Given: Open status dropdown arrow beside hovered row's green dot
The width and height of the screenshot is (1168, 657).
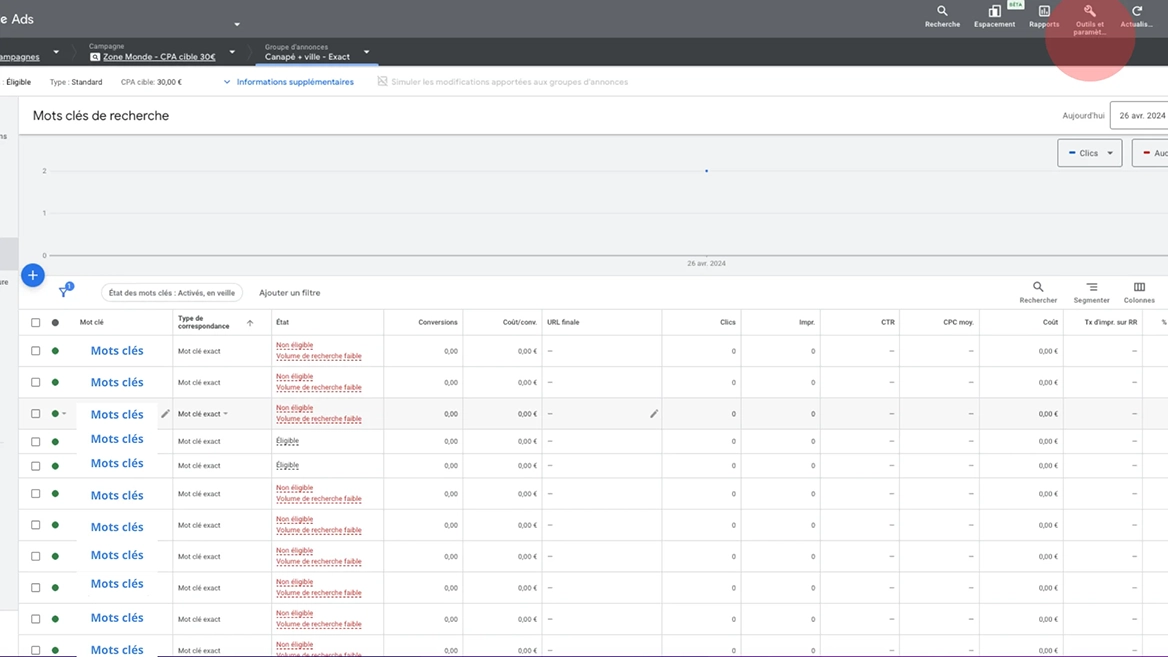Looking at the screenshot, I should tap(64, 414).
